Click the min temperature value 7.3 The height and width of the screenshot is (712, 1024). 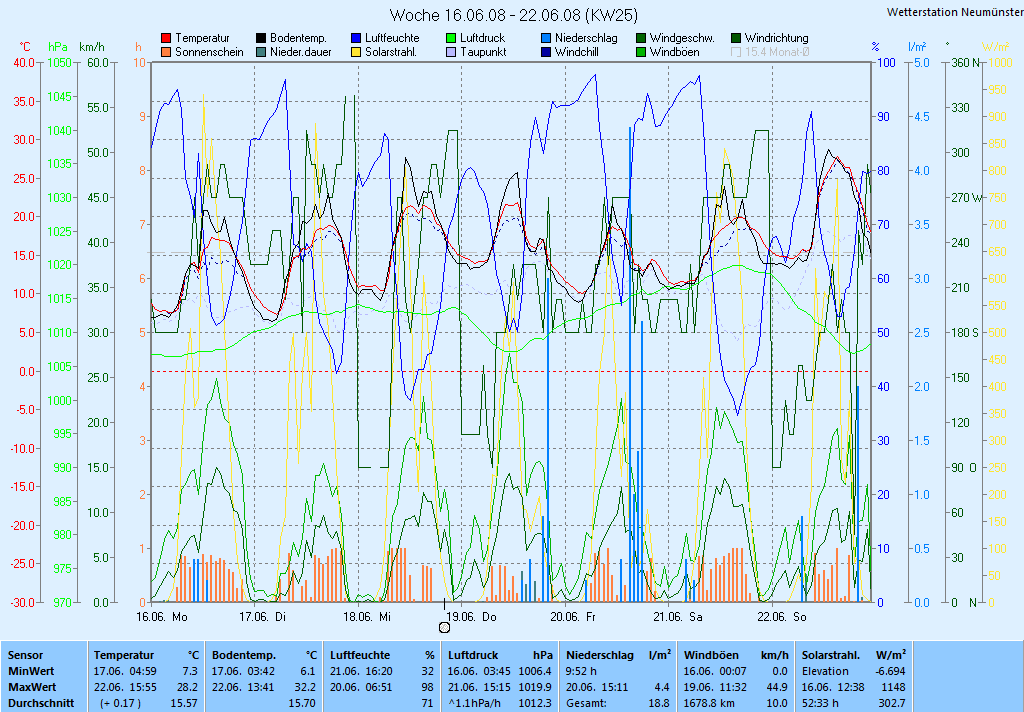click(190, 671)
